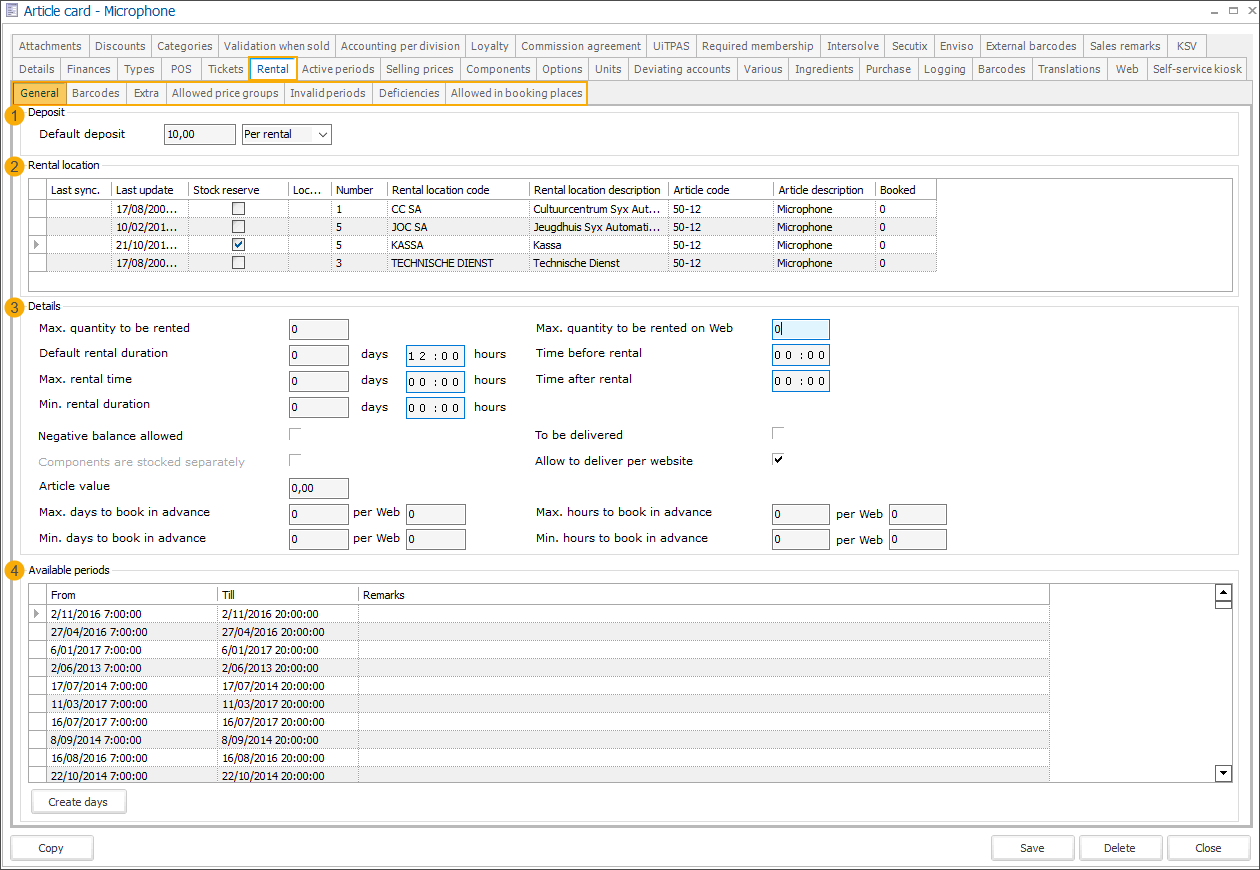This screenshot has width=1260, height=870.
Task: Open the Self-service kiosk tab
Action: click(1197, 69)
